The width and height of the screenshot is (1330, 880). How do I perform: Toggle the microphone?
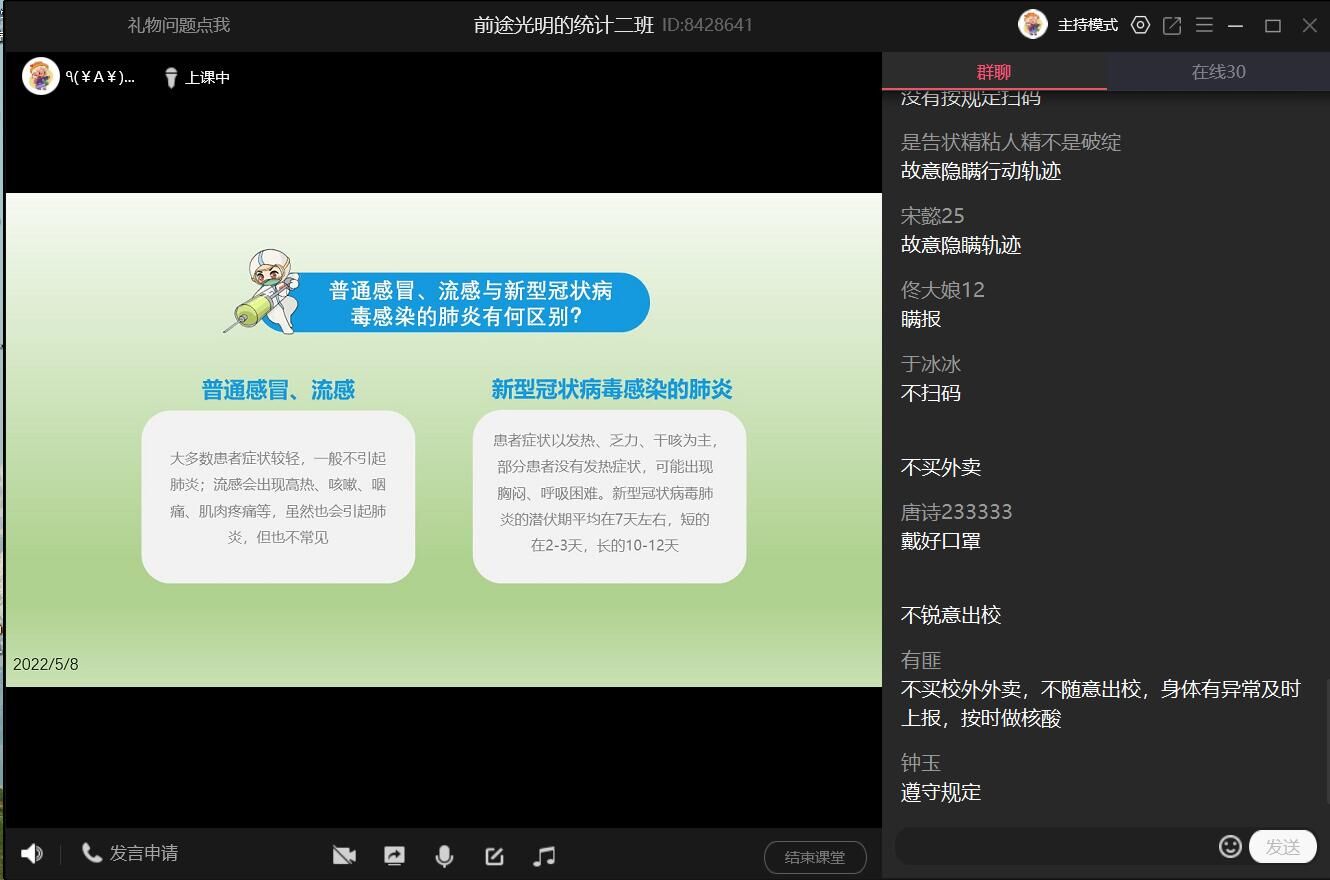click(x=444, y=856)
